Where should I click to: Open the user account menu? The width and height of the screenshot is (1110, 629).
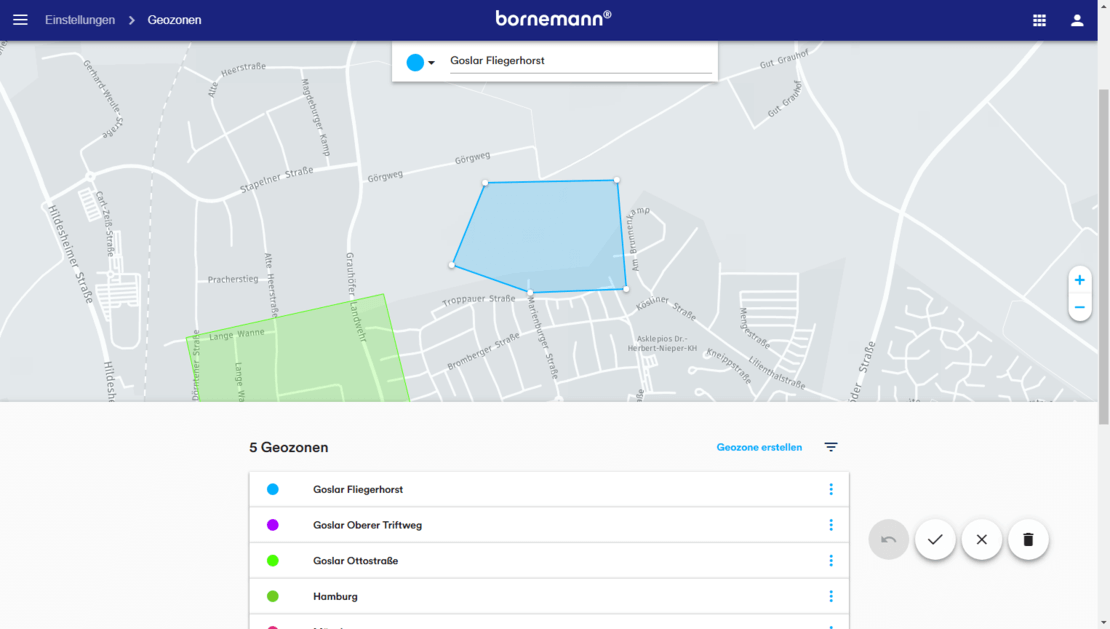pos(1077,21)
